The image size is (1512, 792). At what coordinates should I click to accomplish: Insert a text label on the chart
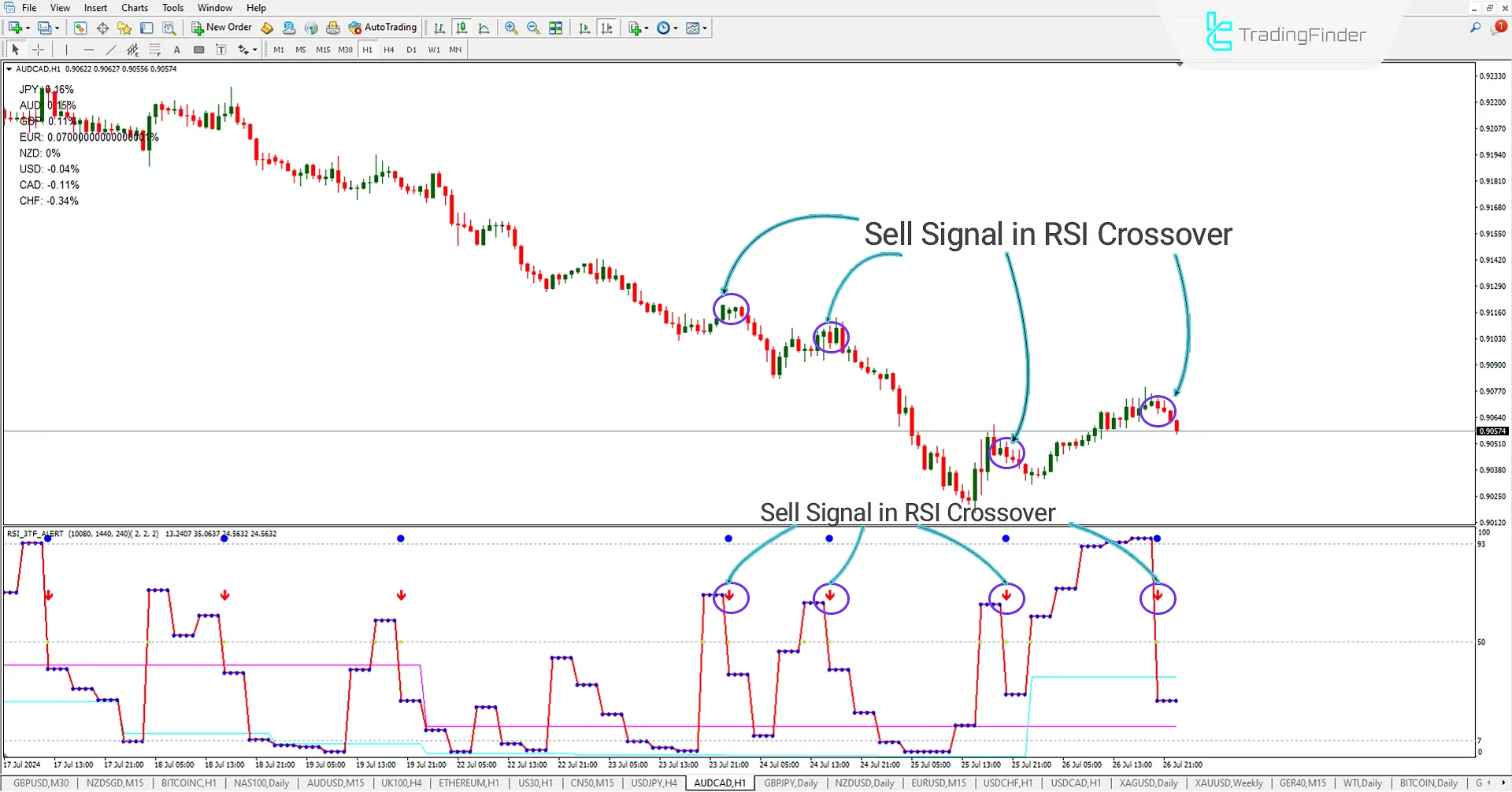[x=221, y=49]
